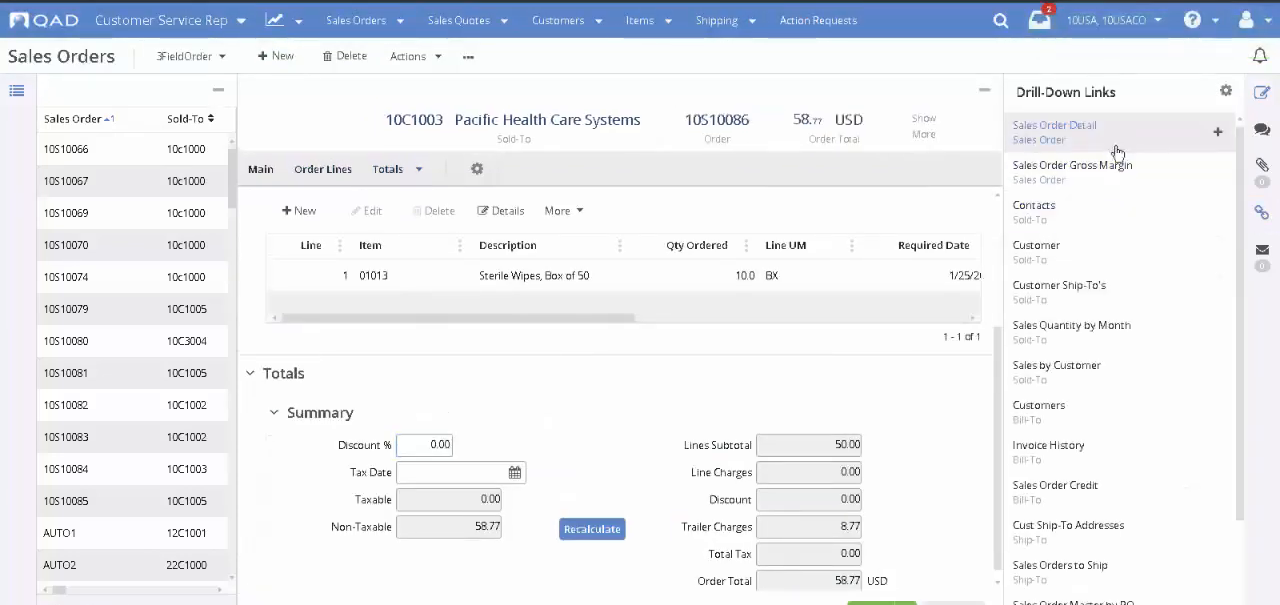Open the Actions dropdown
The width and height of the screenshot is (1280, 605).
[416, 57]
